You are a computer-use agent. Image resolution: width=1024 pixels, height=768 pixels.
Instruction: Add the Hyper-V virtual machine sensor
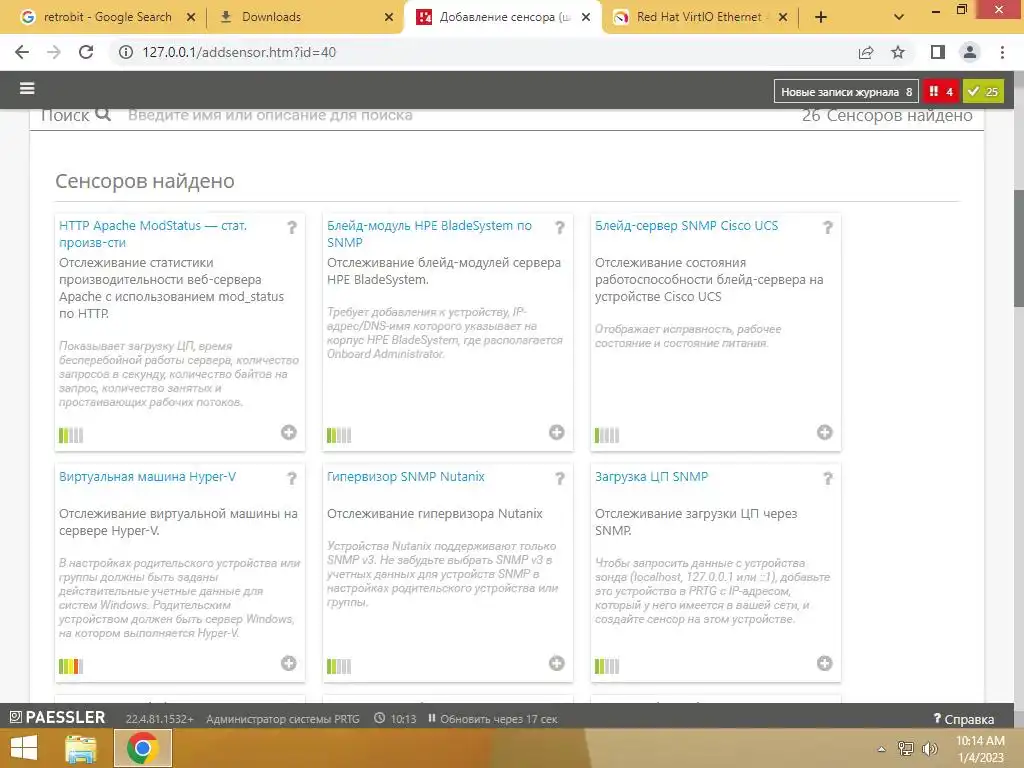[x=289, y=664]
